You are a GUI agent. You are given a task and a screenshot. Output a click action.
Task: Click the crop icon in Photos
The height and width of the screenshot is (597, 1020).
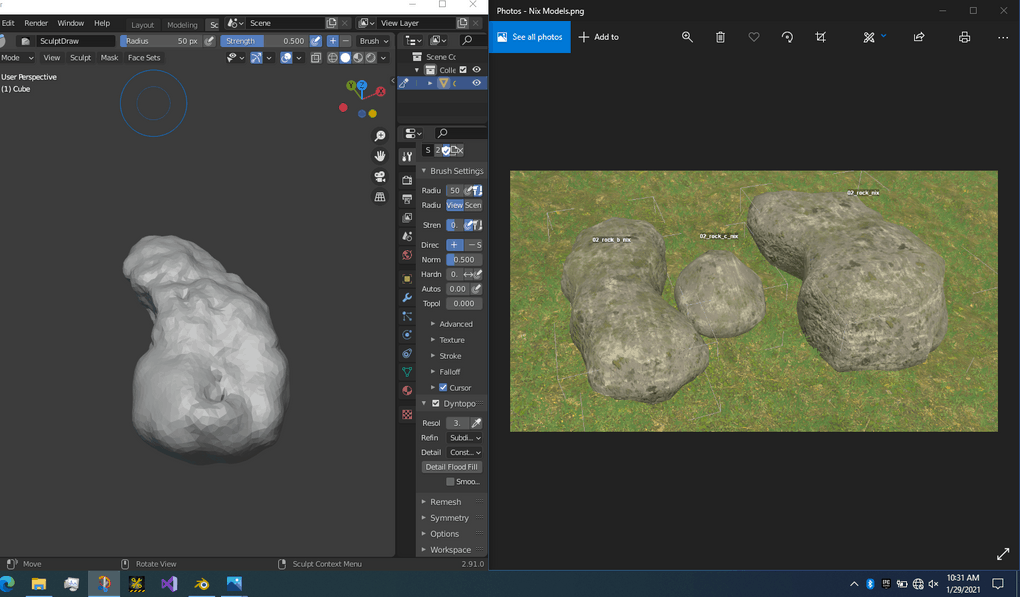(x=821, y=37)
